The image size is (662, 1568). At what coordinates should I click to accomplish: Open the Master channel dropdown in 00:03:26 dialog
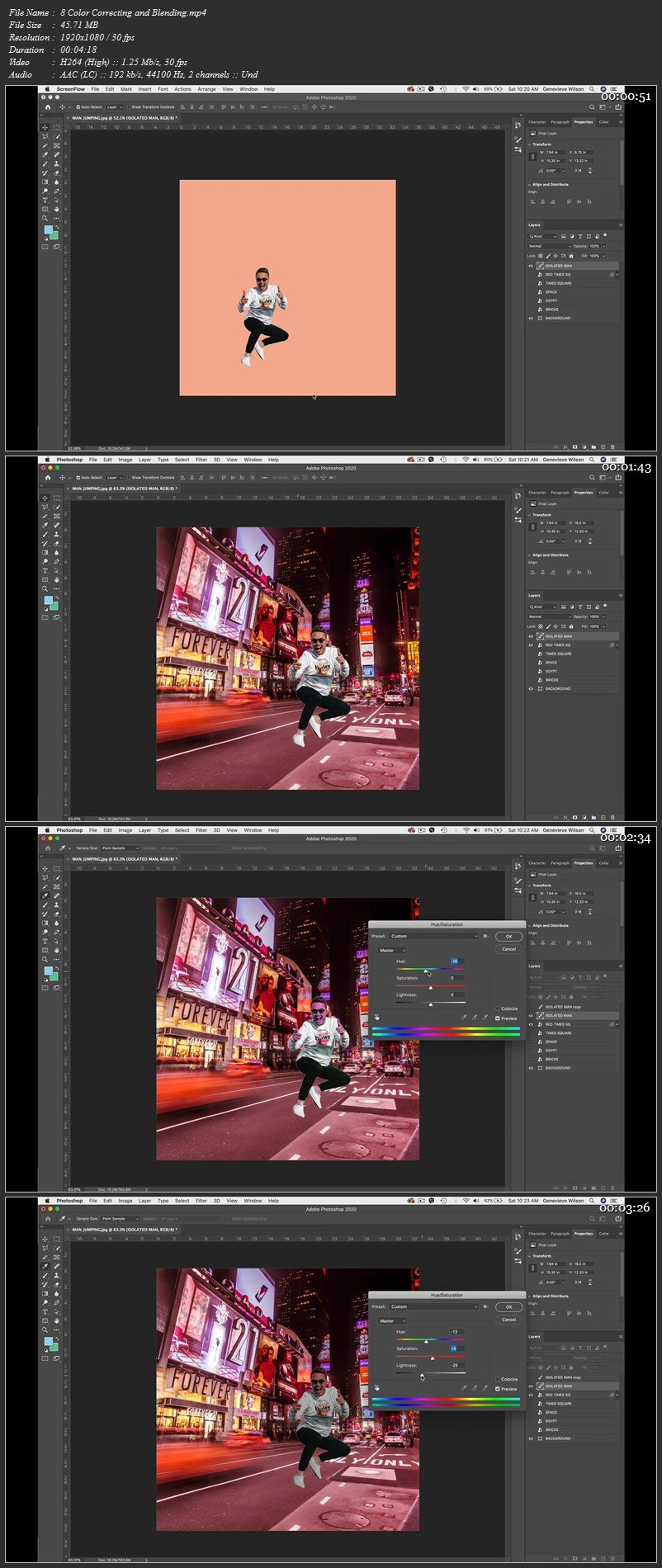click(392, 1320)
